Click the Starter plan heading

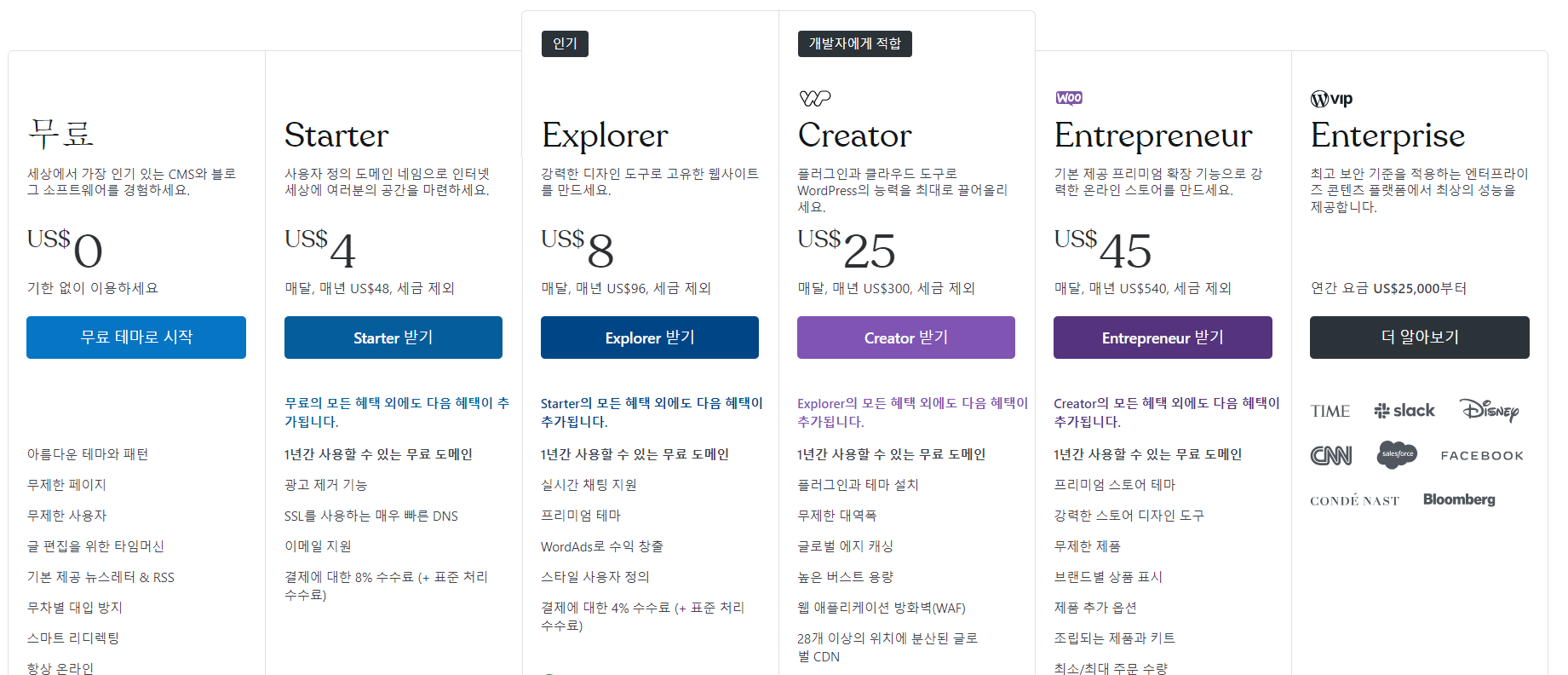336,136
